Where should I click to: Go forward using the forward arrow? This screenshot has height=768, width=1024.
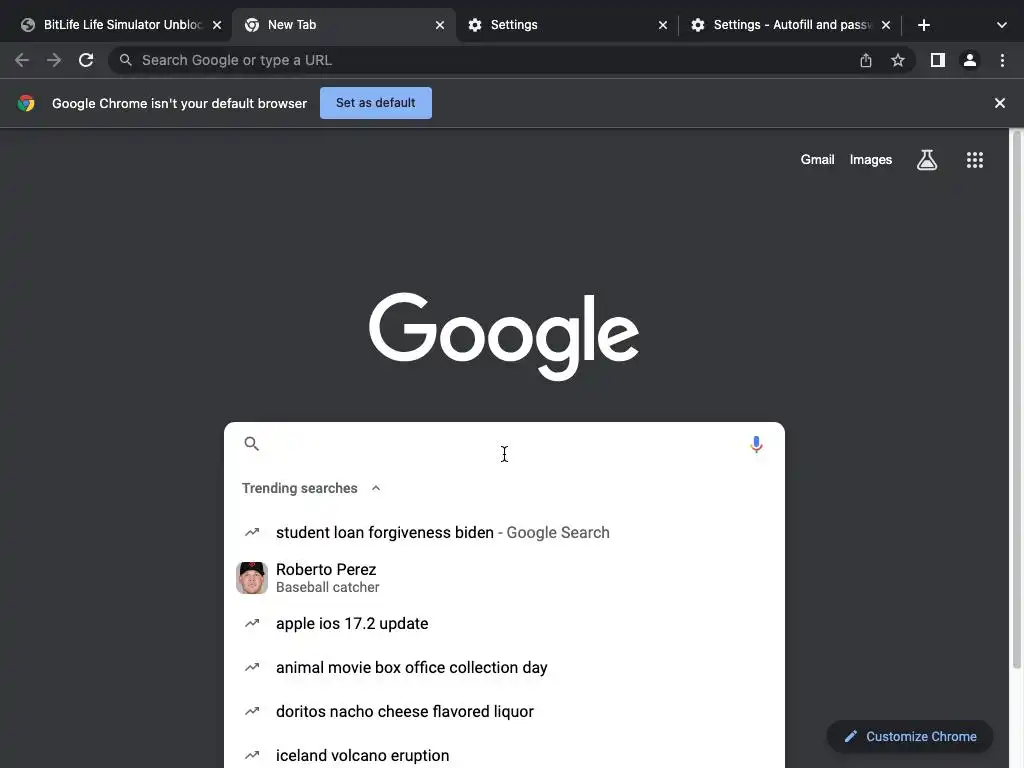(54, 60)
